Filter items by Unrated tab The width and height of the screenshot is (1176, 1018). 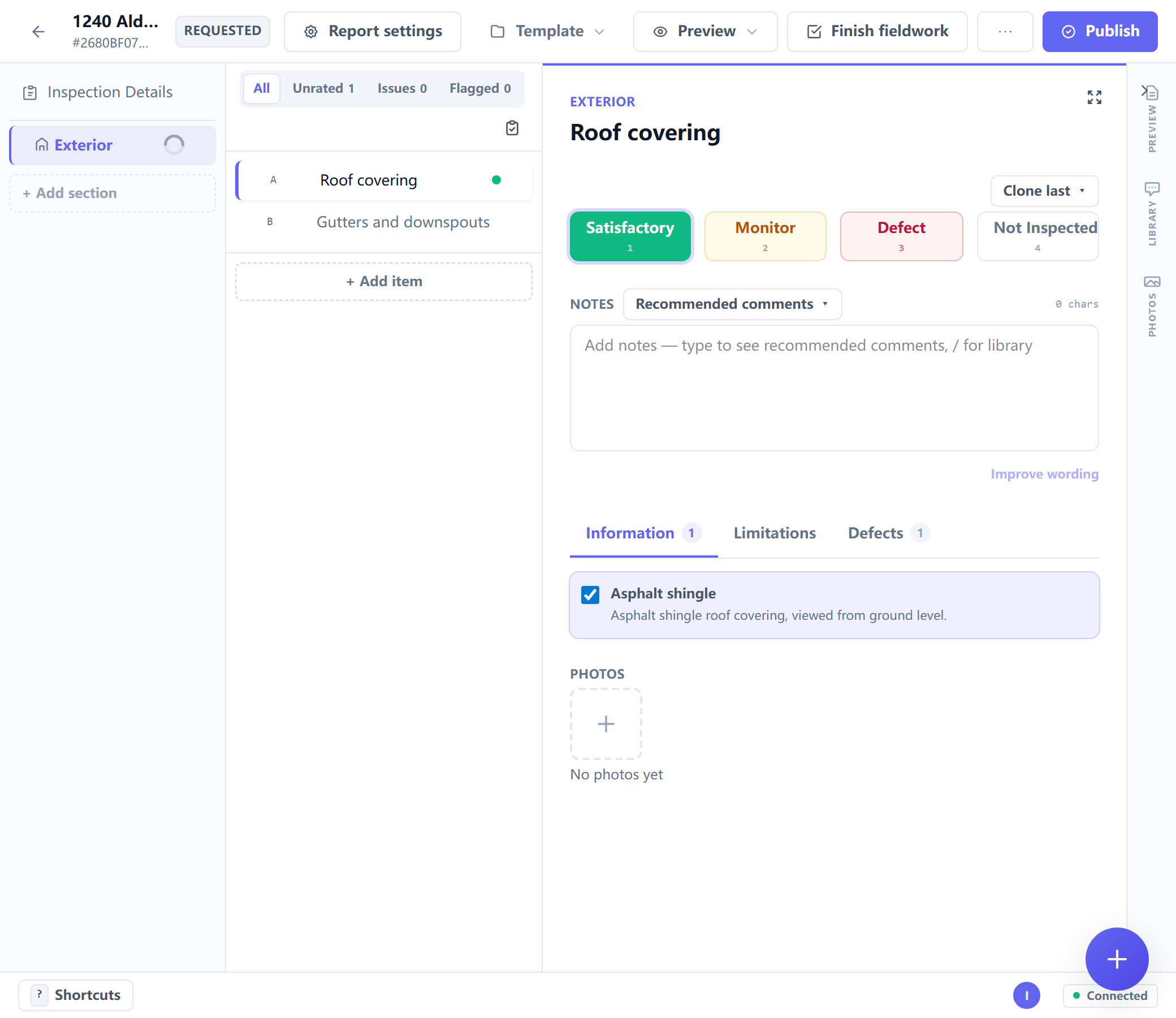tap(323, 89)
